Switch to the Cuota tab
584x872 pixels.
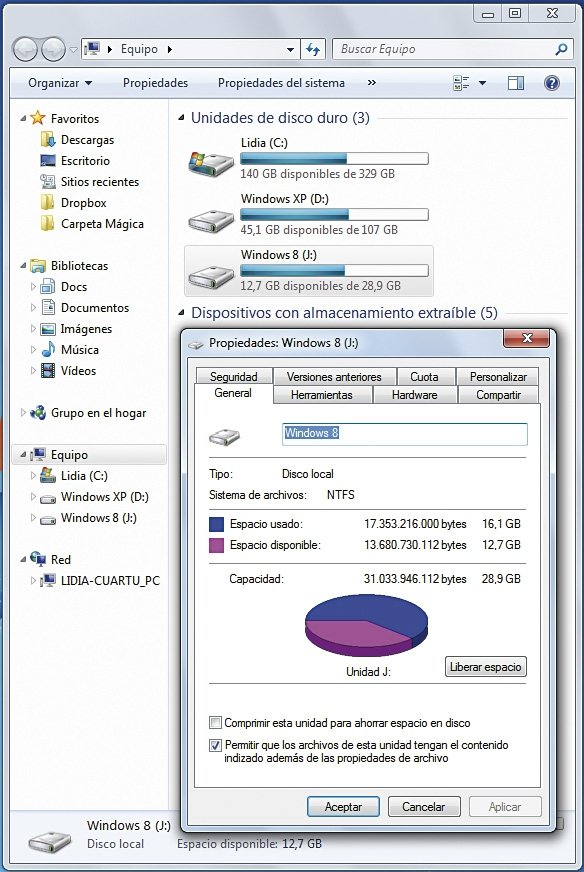[x=424, y=376]
